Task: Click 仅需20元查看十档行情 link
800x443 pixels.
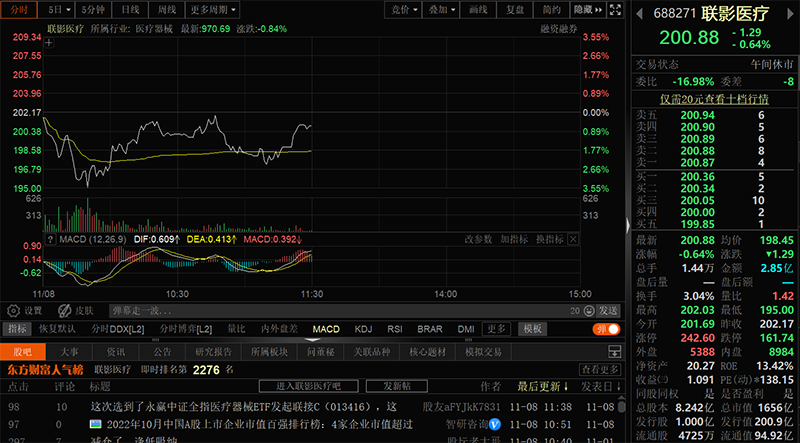Action: [x=714, y=99]
